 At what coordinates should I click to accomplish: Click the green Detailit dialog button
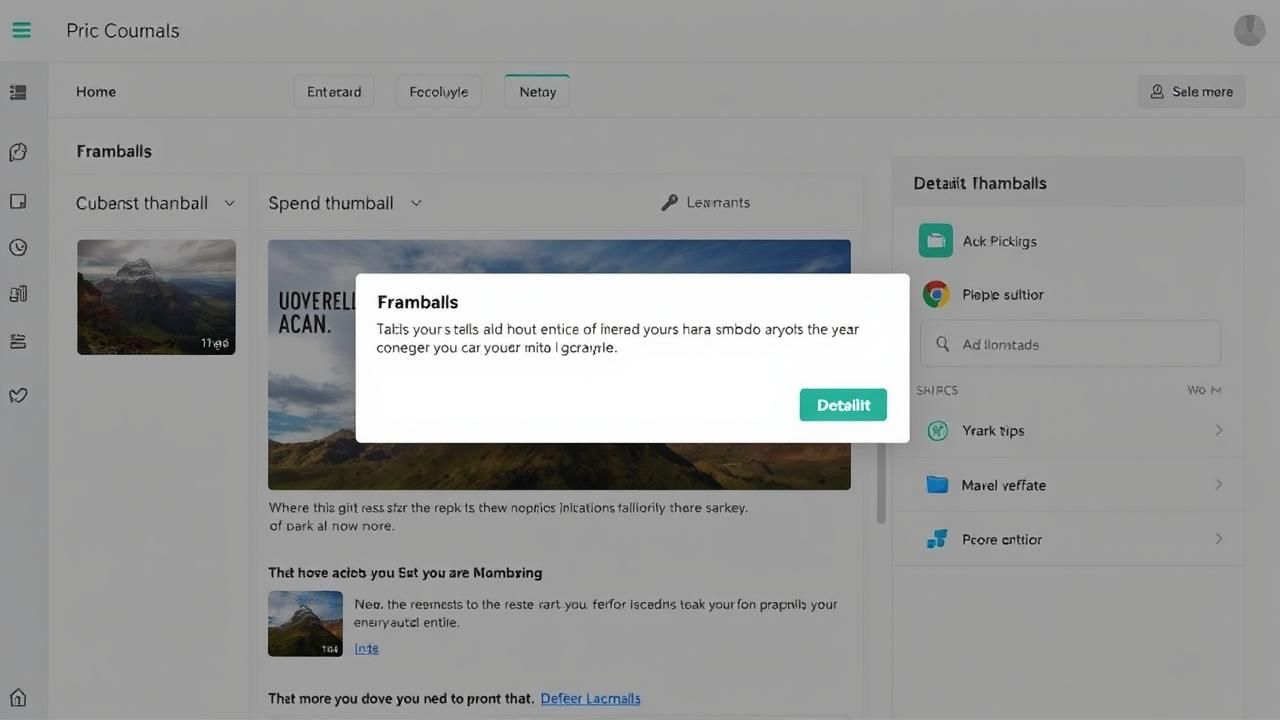[x=842, y=405]
